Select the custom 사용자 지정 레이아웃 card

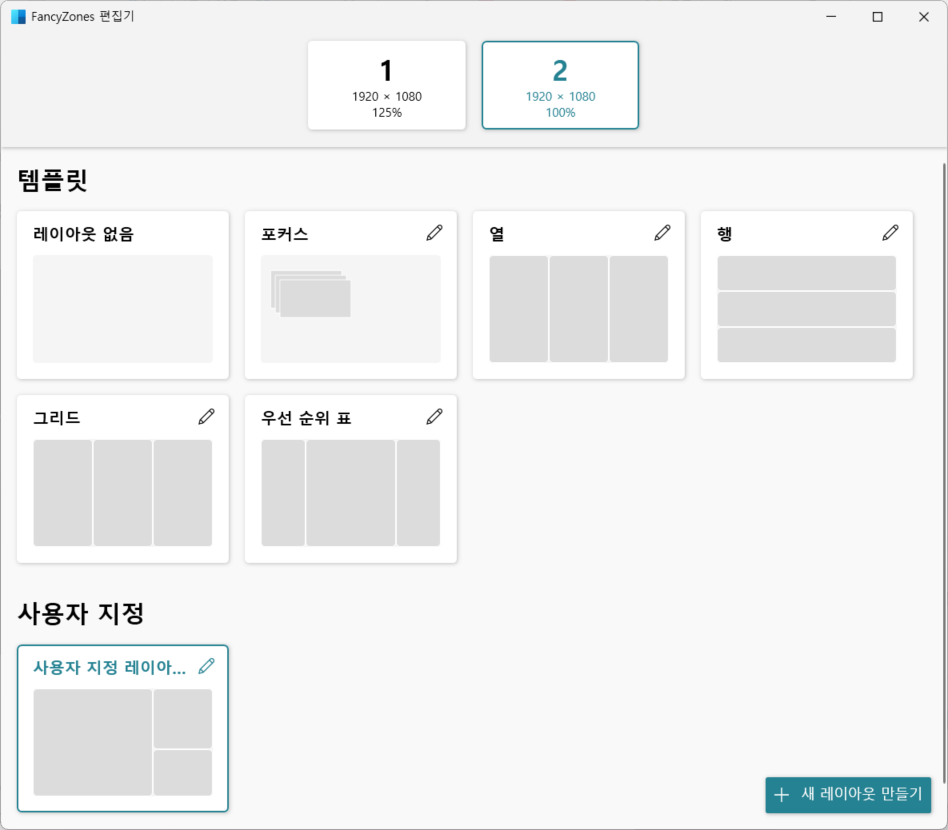(x=122, y=740)
